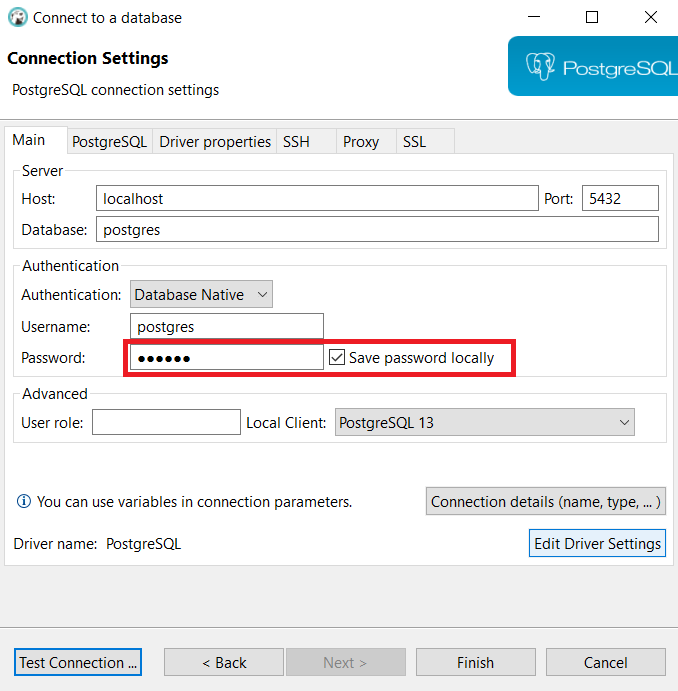Minimize the connection dialog window
Screen dimensions: 678x691
(x=533, y=17)
